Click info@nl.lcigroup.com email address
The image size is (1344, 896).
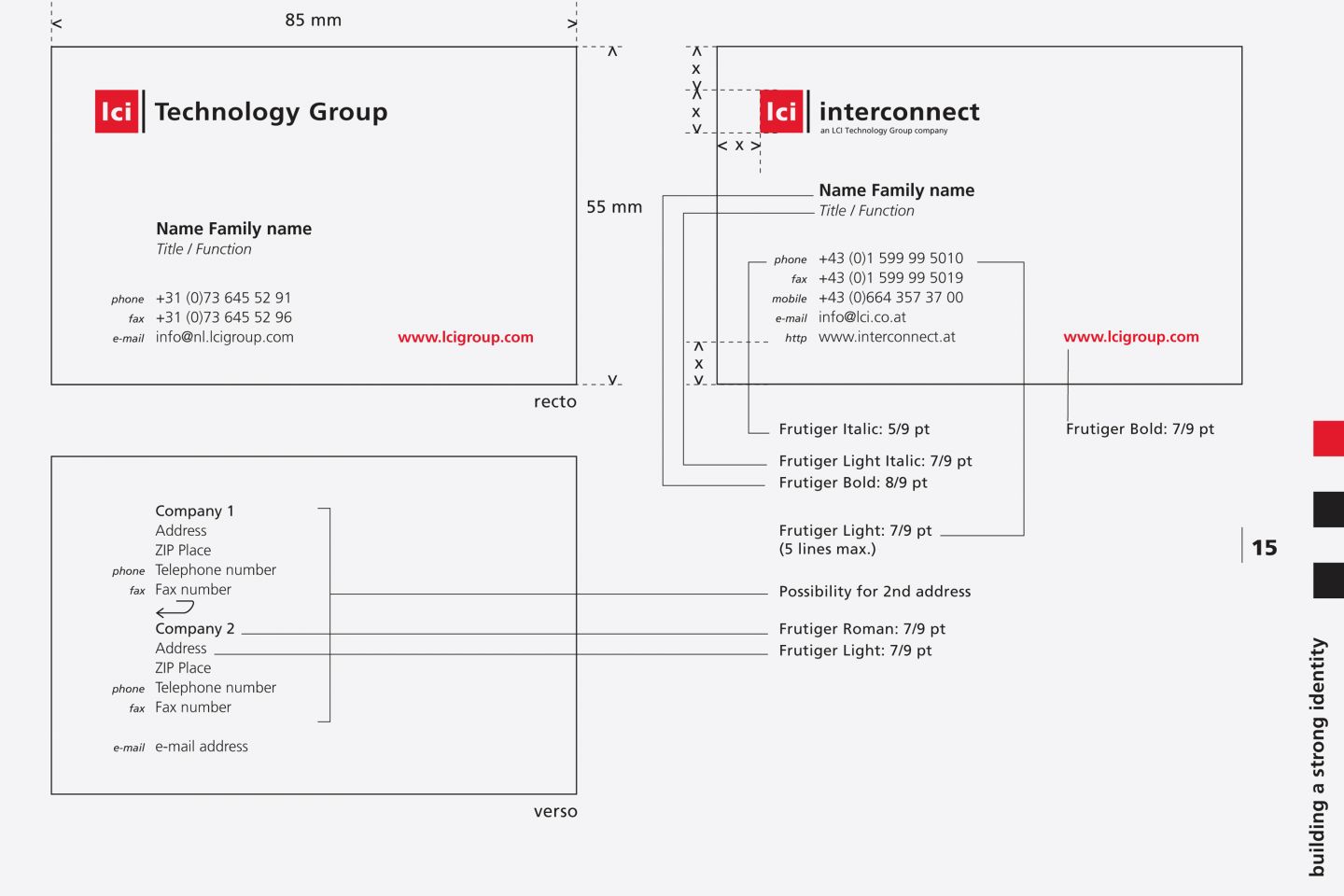pos(225,337)
